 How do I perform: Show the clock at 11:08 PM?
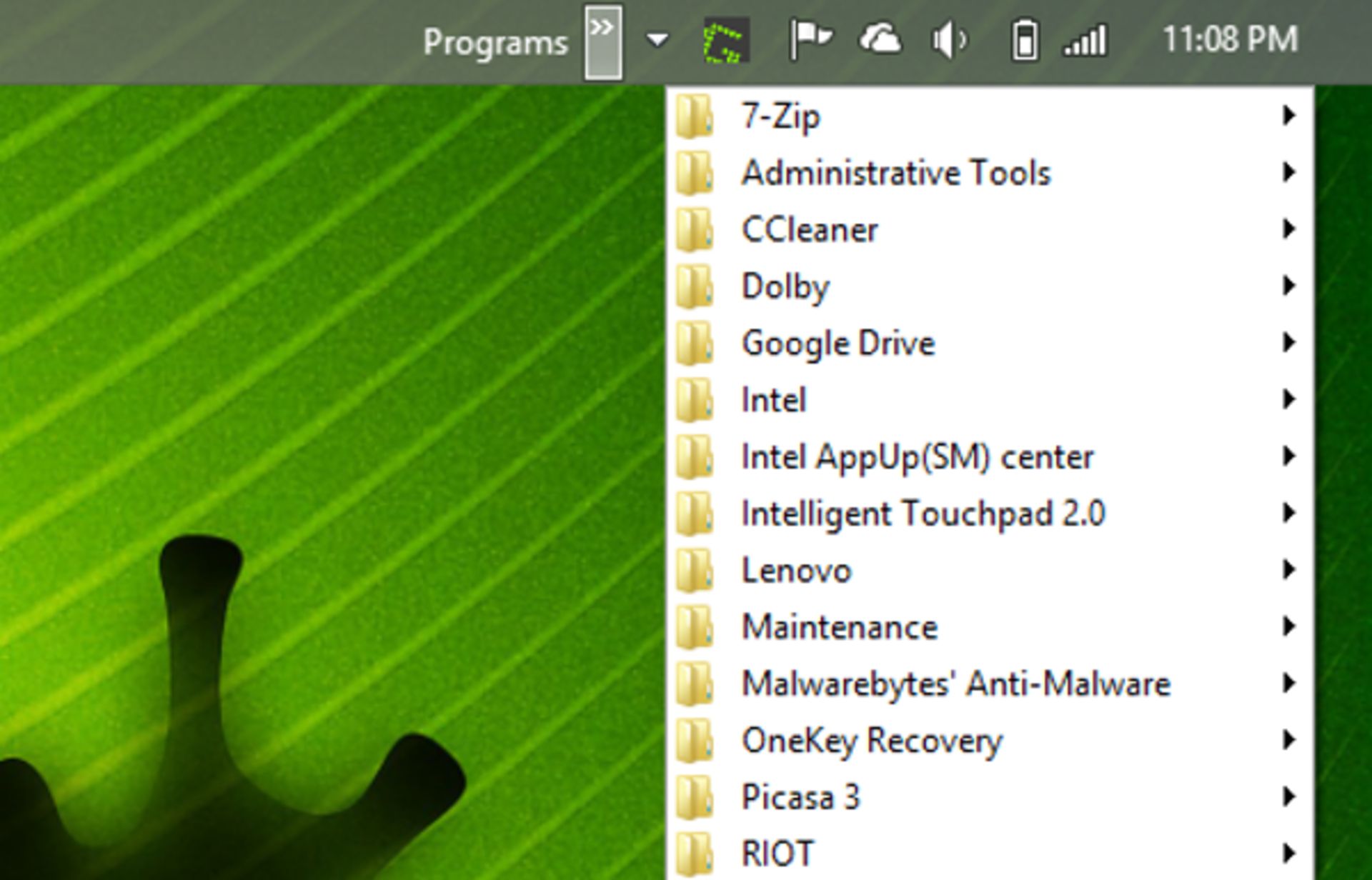1230,39
